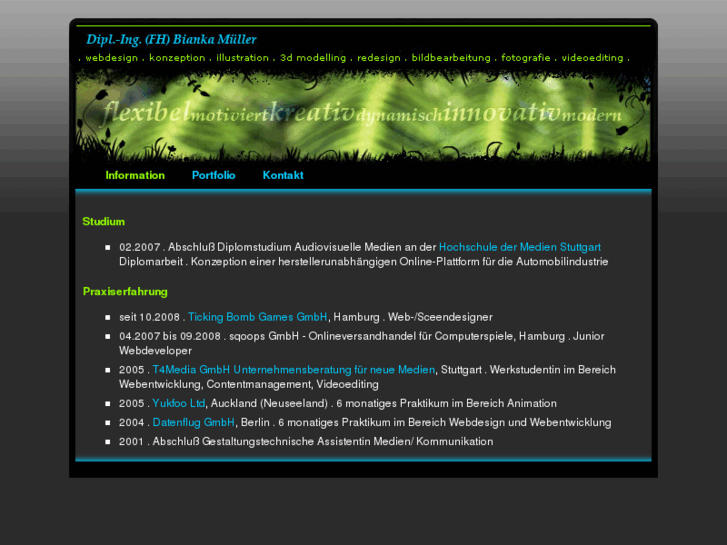Open the Information menu item
The width and height of the screenshot is (727, 545).
(135, 175)
